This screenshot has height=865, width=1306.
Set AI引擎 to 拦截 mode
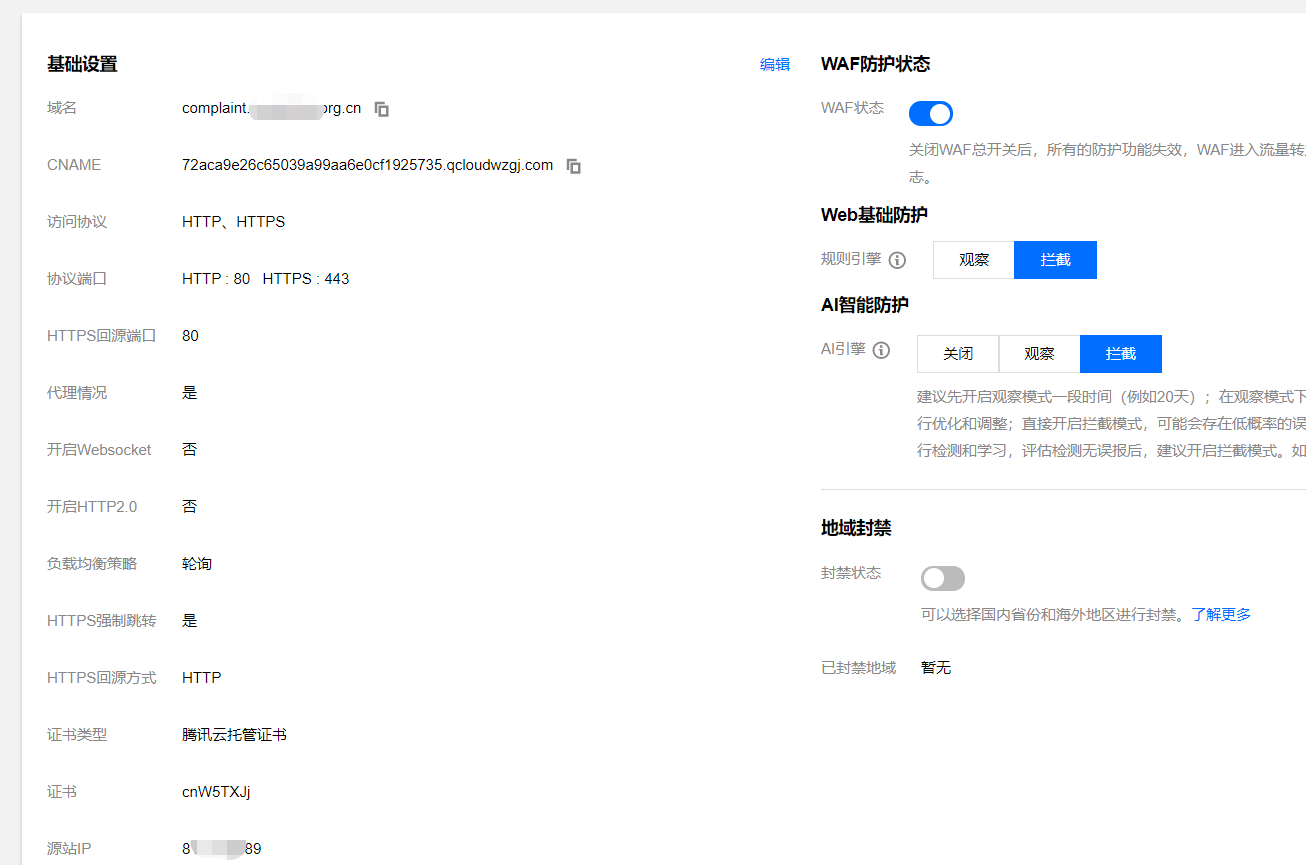(1121, 354)
